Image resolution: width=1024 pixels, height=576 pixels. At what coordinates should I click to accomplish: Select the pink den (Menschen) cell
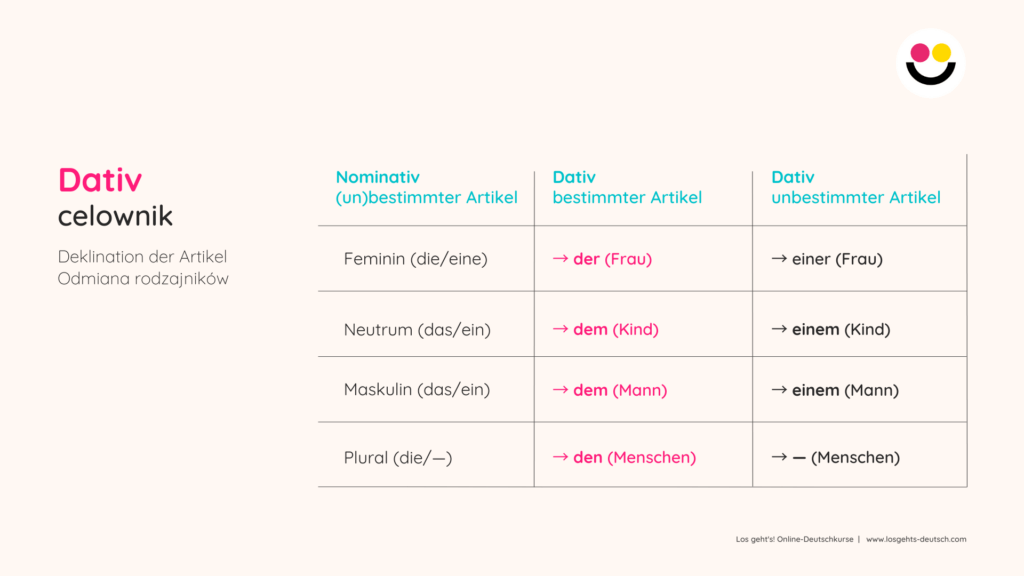(x=624, y=457)
